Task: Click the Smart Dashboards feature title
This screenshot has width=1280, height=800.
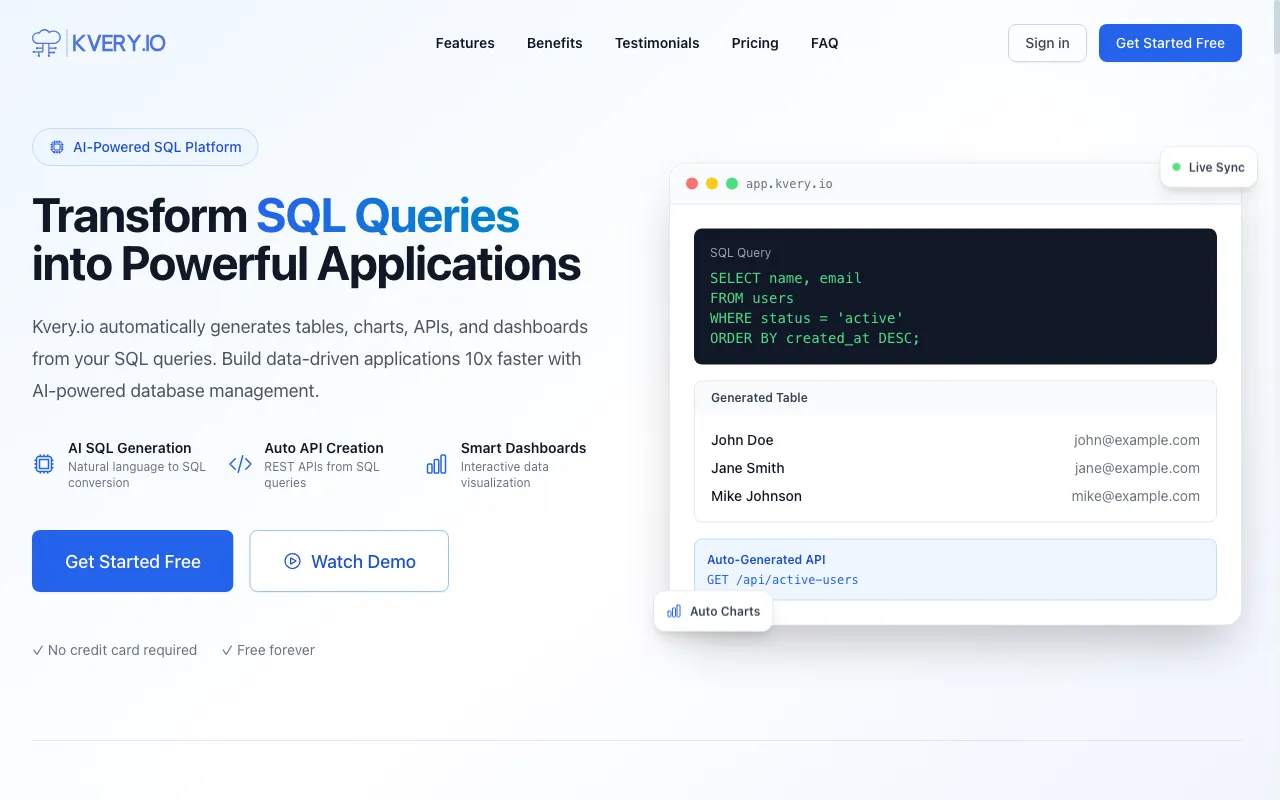Action: point(523,448)
